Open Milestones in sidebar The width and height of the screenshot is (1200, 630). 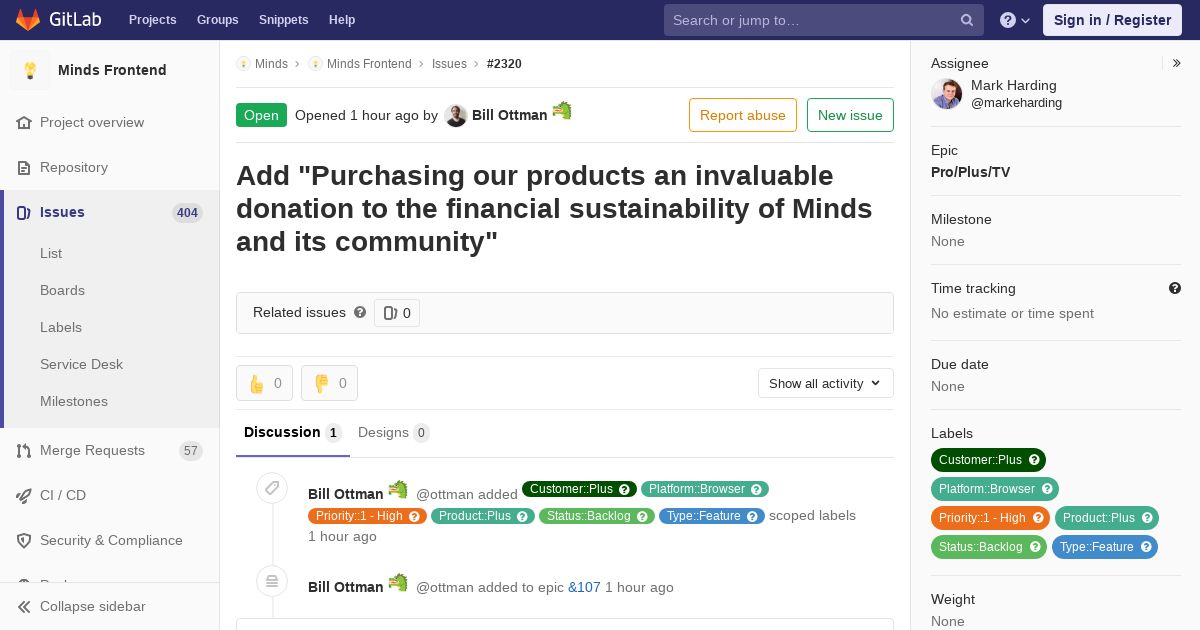(74, 401)
